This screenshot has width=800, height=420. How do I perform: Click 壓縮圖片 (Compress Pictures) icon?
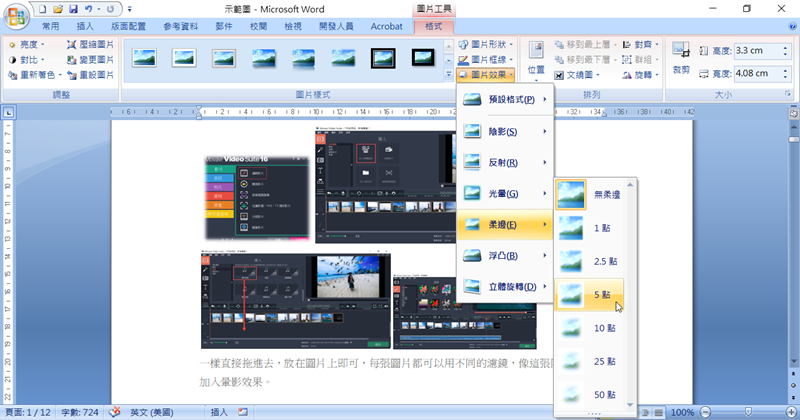pyautogui.click(x=71, y=45)
